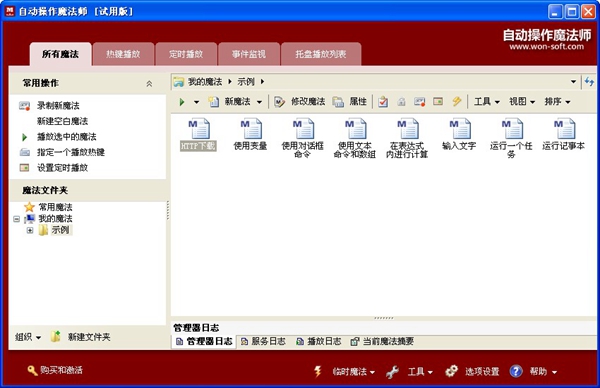600x388 pixels.
Task: Collapse the 我的魔法 tree node
Action: 16,219
